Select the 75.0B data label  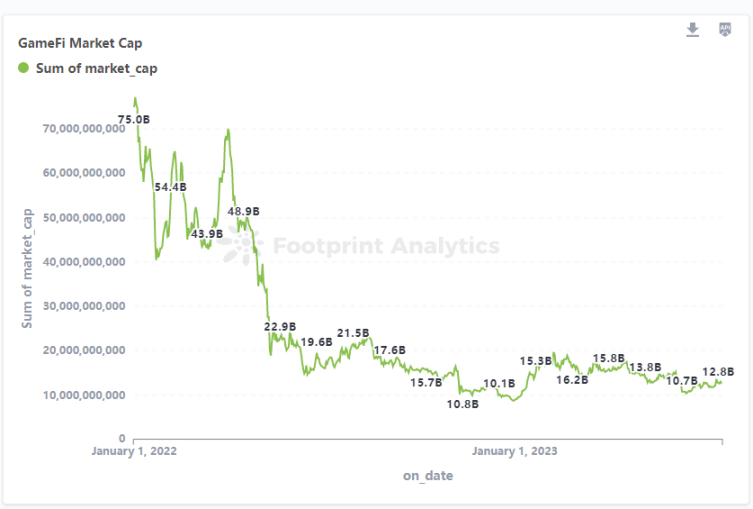[134, 119]
